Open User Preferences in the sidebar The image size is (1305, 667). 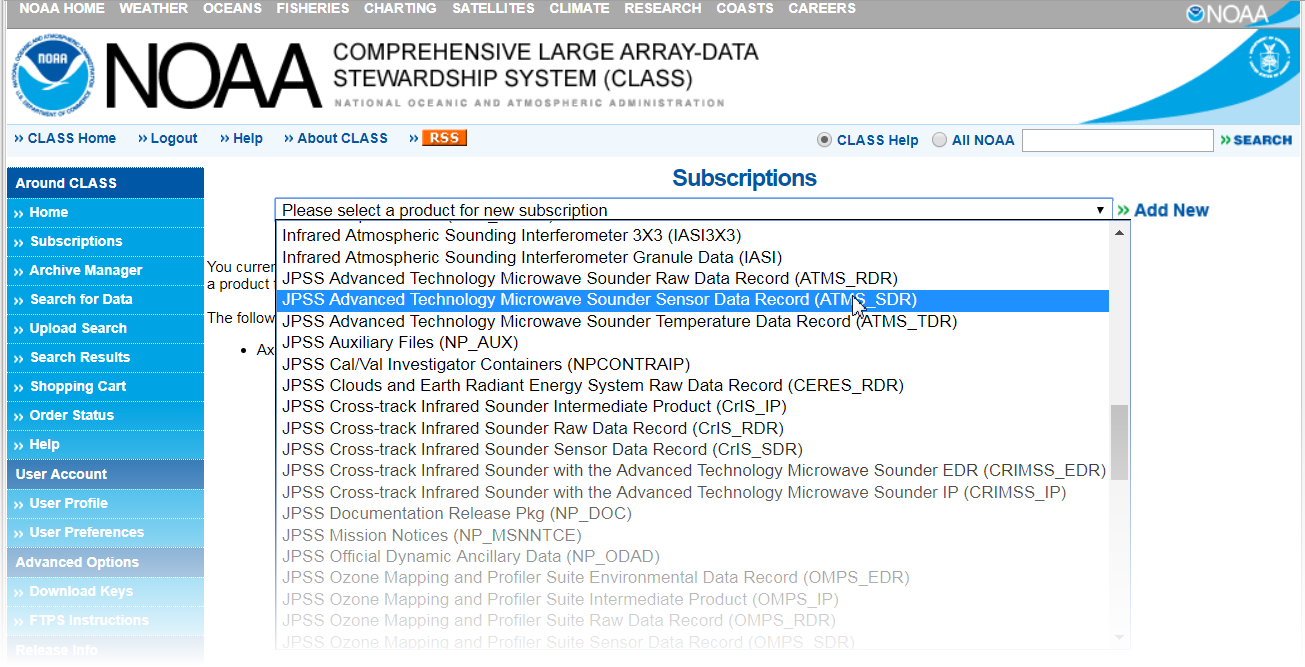tap(105, 532)
